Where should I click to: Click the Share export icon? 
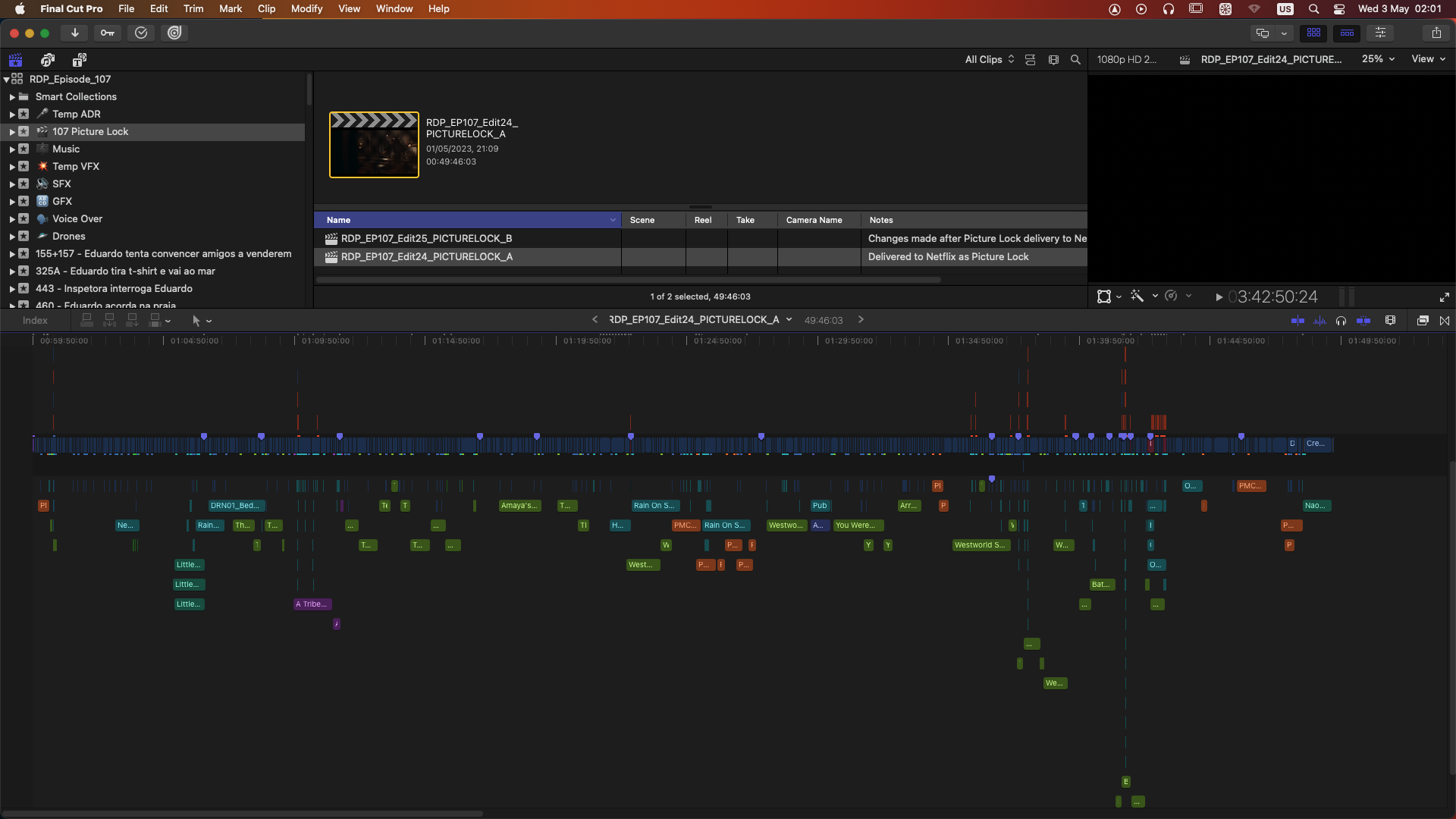coord(1436,33)
